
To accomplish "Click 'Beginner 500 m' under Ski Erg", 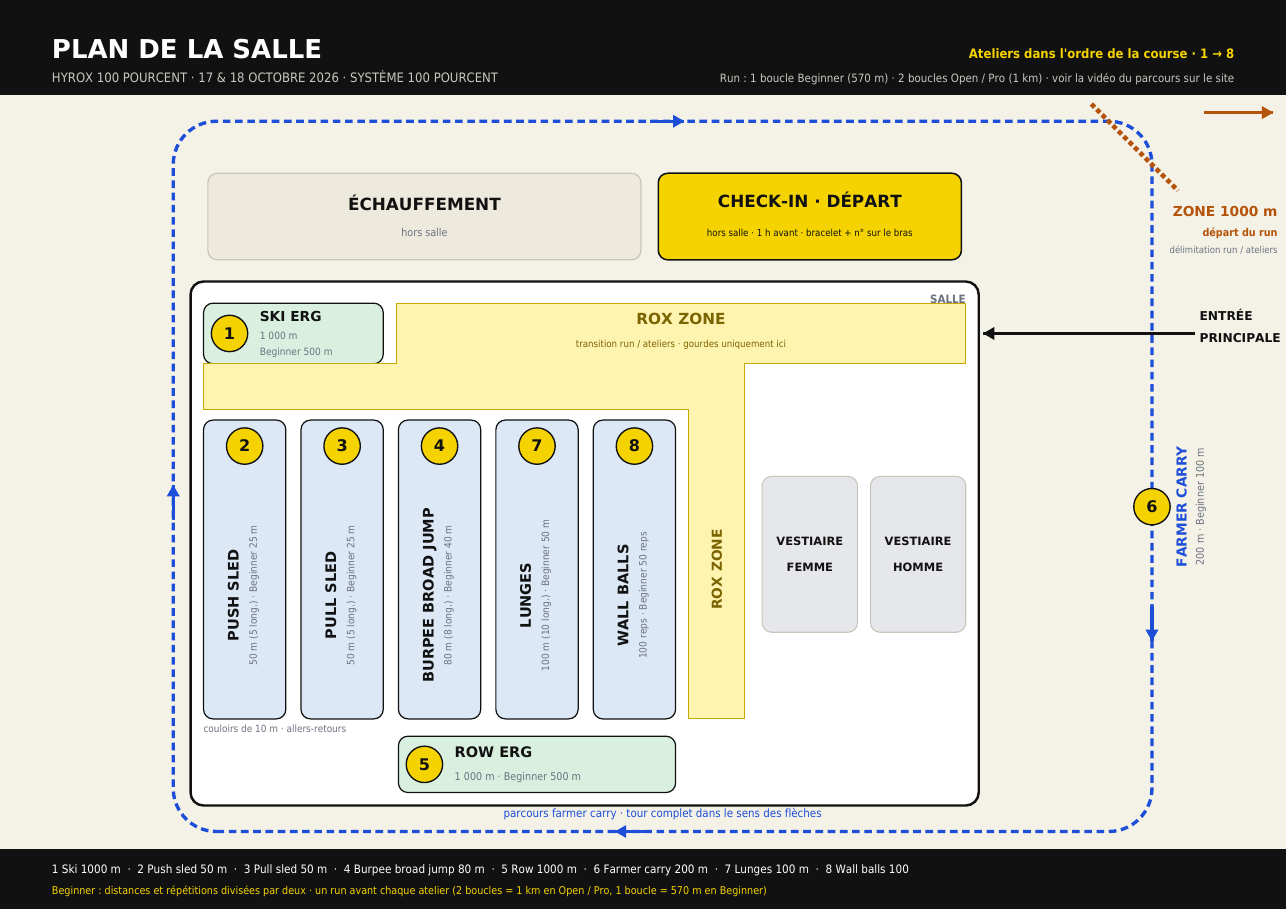I will click(296, 352).
